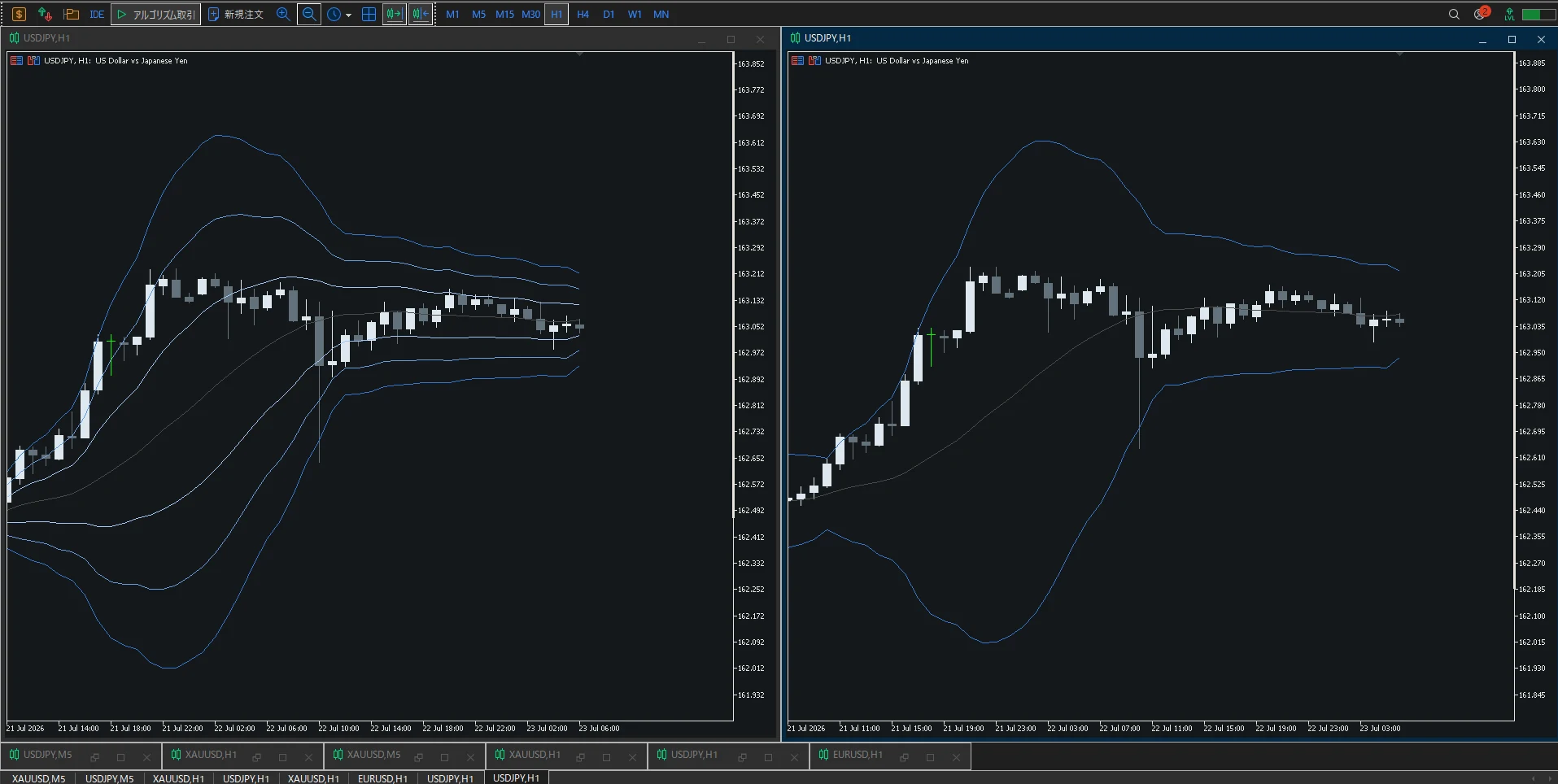Toggle chart auto-scroll to end button

pyautogui.click(x=395, y=14)
